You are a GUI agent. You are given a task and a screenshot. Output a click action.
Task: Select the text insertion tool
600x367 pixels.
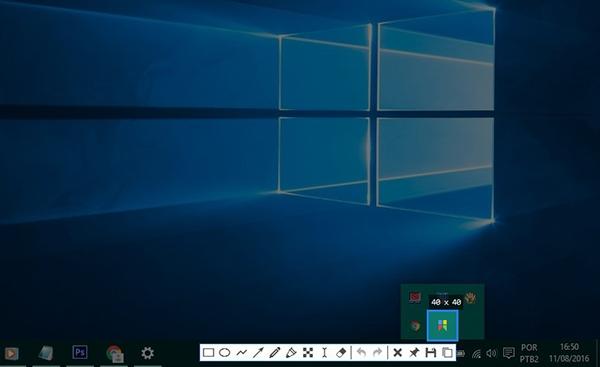(324, 352)
